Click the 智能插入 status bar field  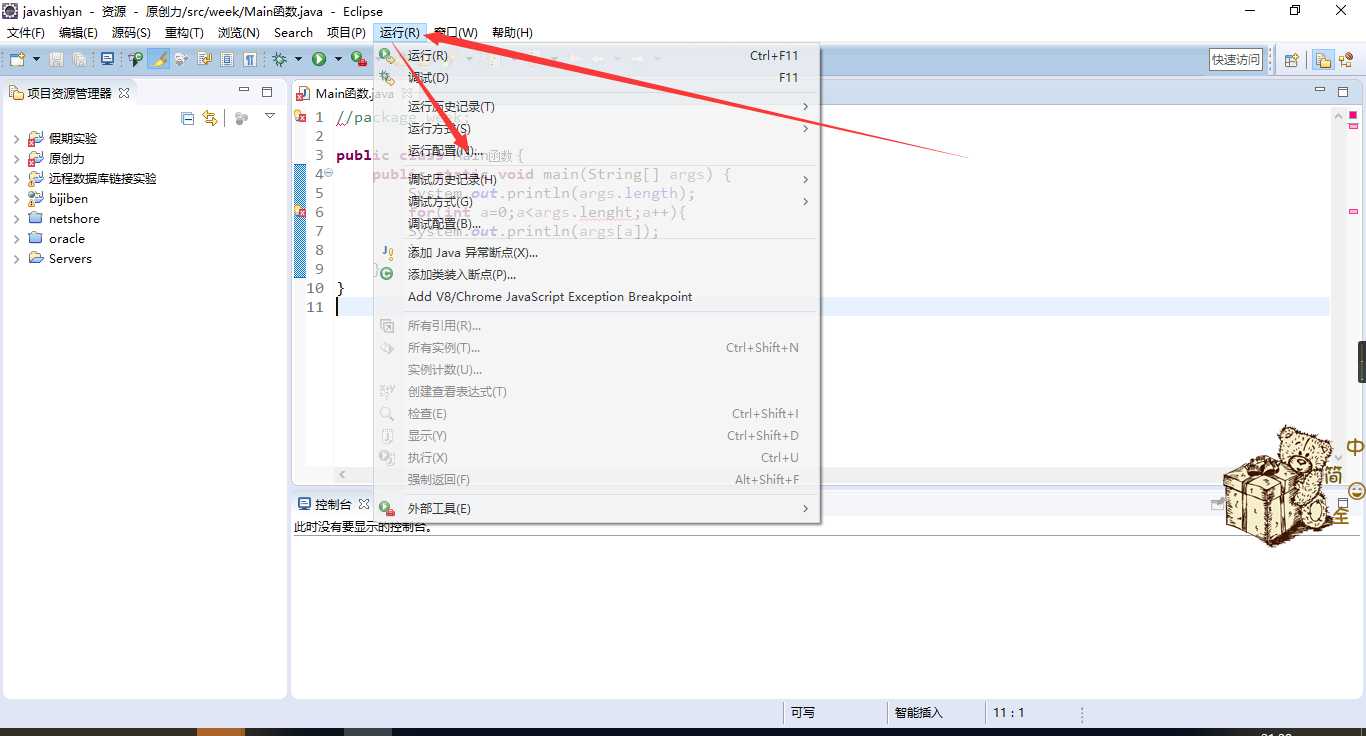918,713
